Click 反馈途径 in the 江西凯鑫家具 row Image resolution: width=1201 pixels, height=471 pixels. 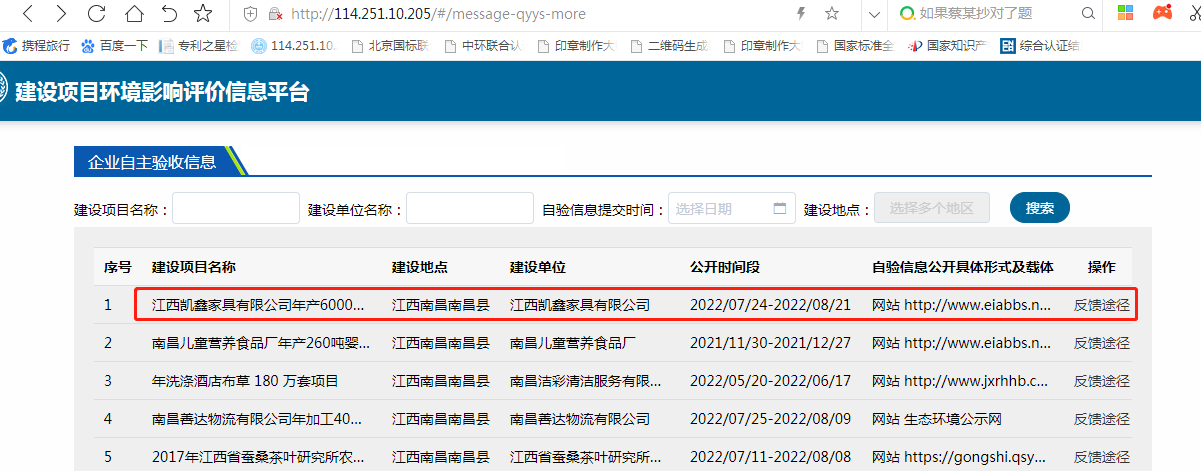coord(1102,305)
